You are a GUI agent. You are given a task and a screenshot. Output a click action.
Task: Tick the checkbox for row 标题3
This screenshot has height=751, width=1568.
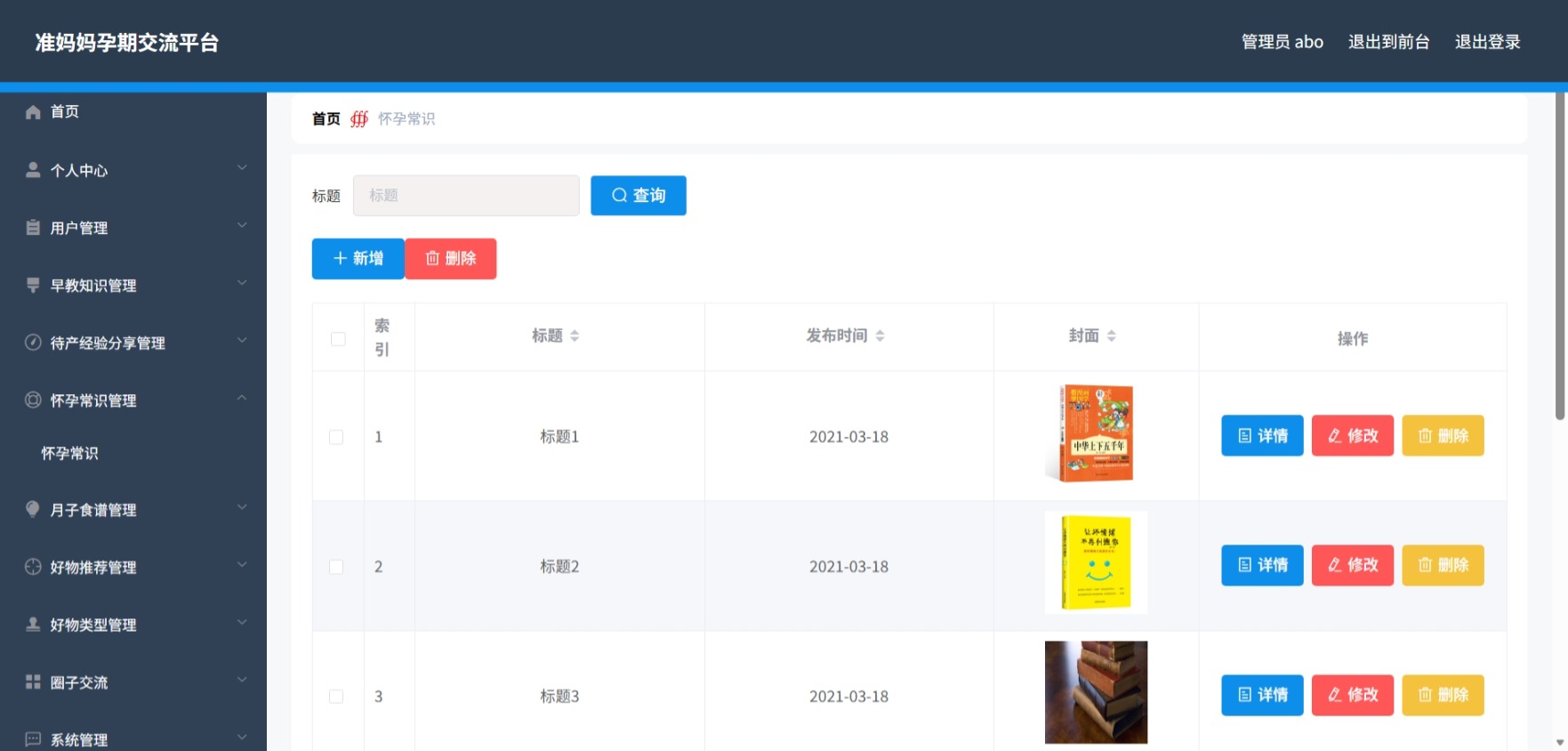(336, 697)
